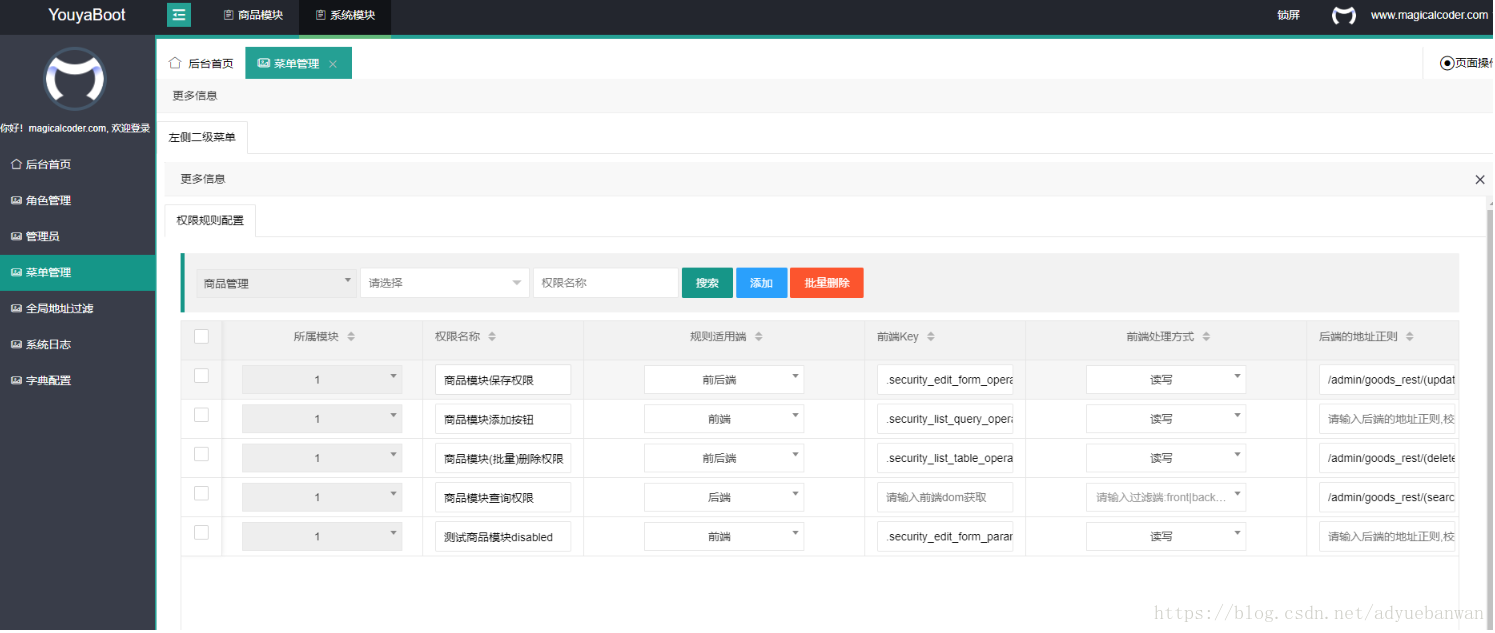Image resolution: width=1495 pixels, height=633 pixels.
Task: Expand the 请选择 filter dropdown
Action: [x=444, y=282]
